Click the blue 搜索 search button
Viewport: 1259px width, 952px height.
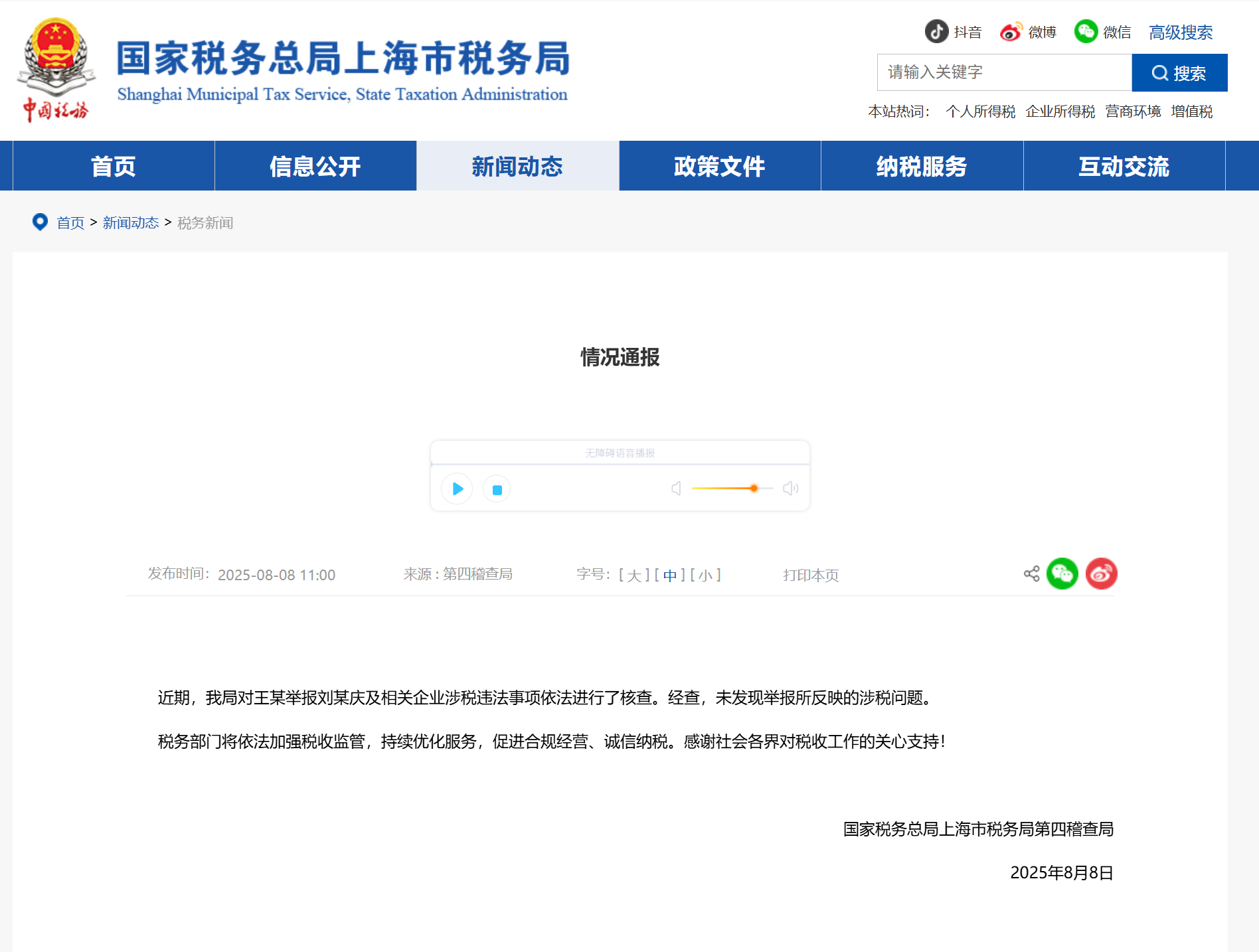click(x=1179, y=72)
